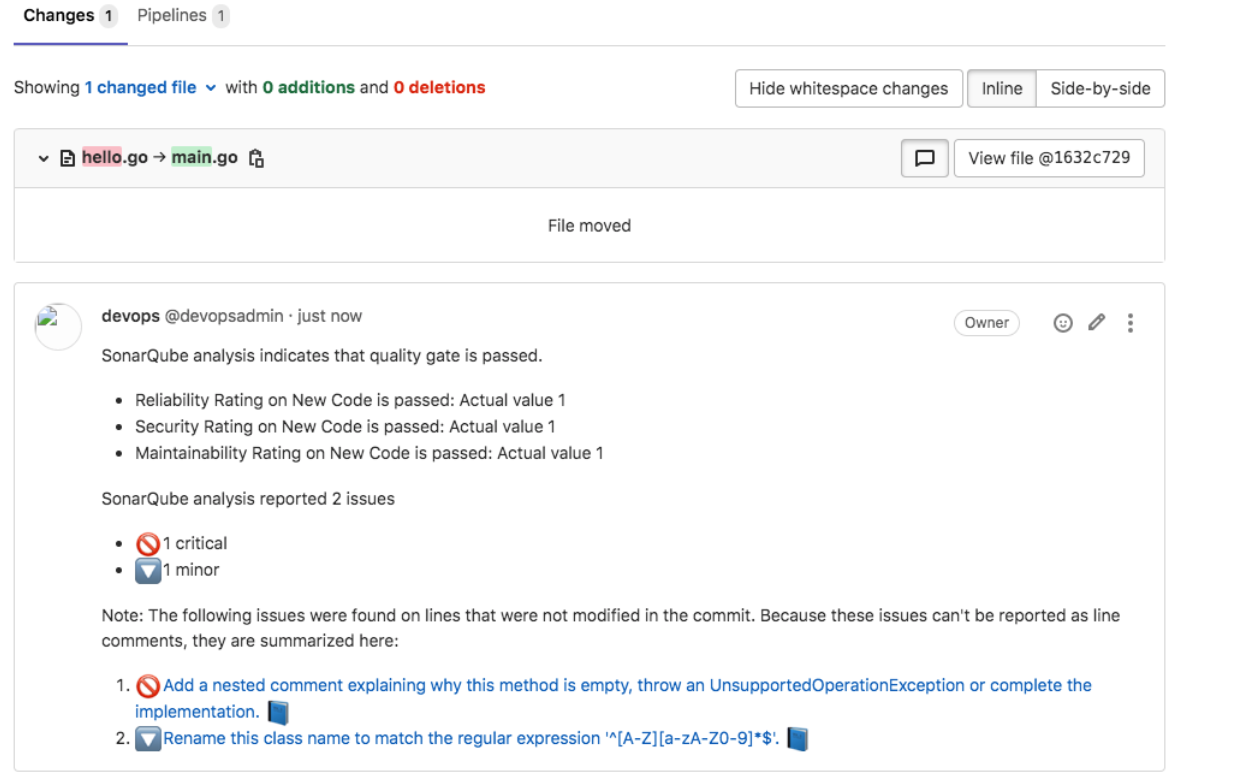Add emoji reaction to devops comment
Screen dimensions: 1256x782
click(1063, 323)
